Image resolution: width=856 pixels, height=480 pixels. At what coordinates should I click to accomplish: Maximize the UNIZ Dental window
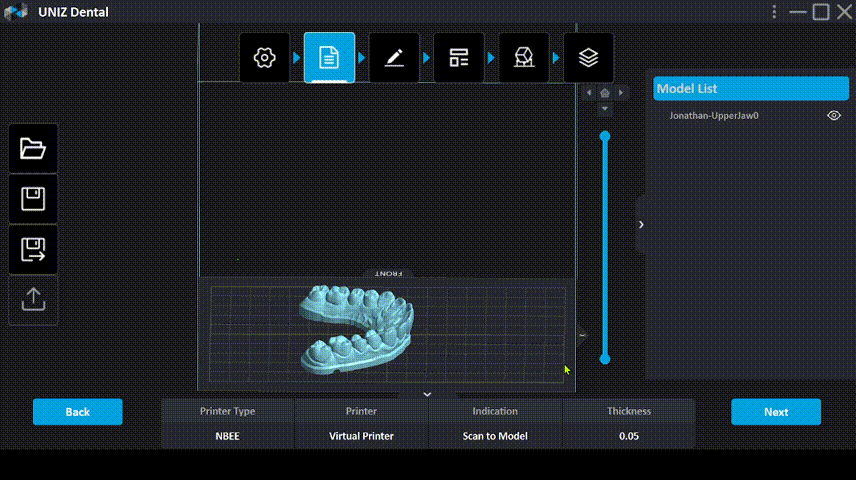click(821, 11)
